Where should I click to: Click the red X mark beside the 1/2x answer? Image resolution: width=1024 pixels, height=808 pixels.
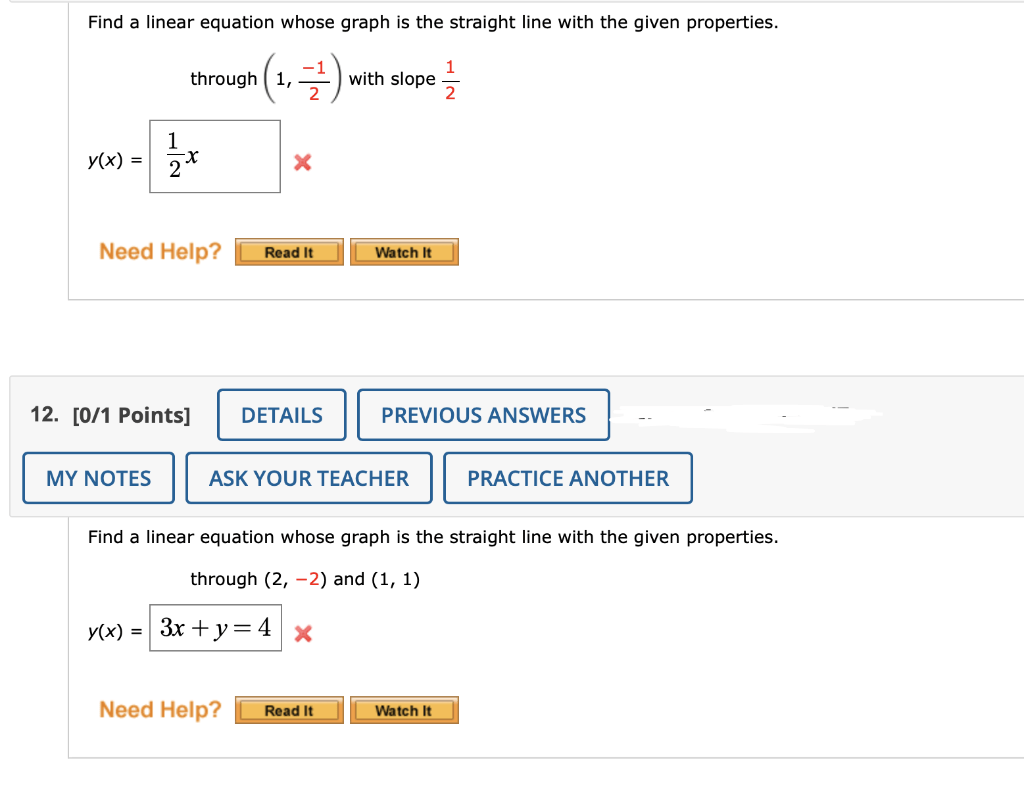pos(302,162)
